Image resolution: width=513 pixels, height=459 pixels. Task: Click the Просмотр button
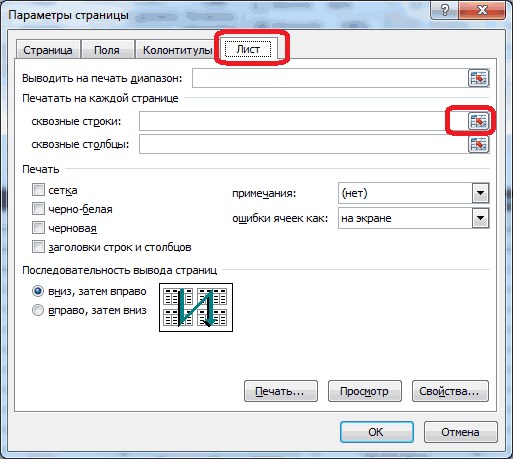click(x=365, y=391)
